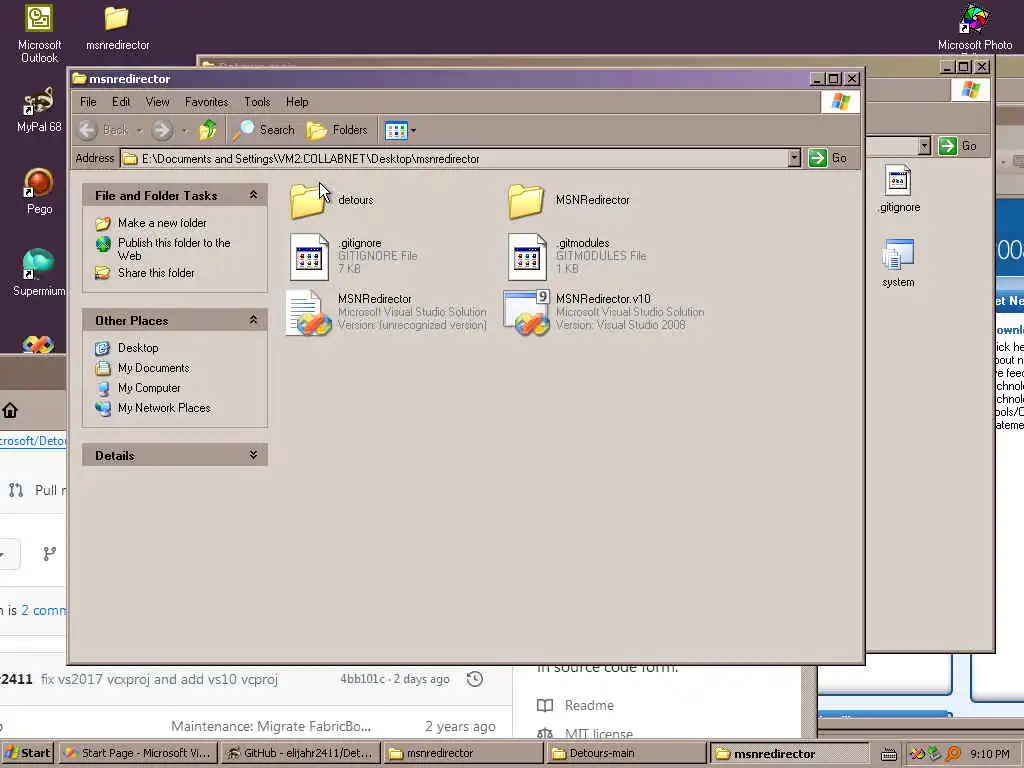Select the .gitmodules file icon
1024x768 pixels.
coord(527,257)
